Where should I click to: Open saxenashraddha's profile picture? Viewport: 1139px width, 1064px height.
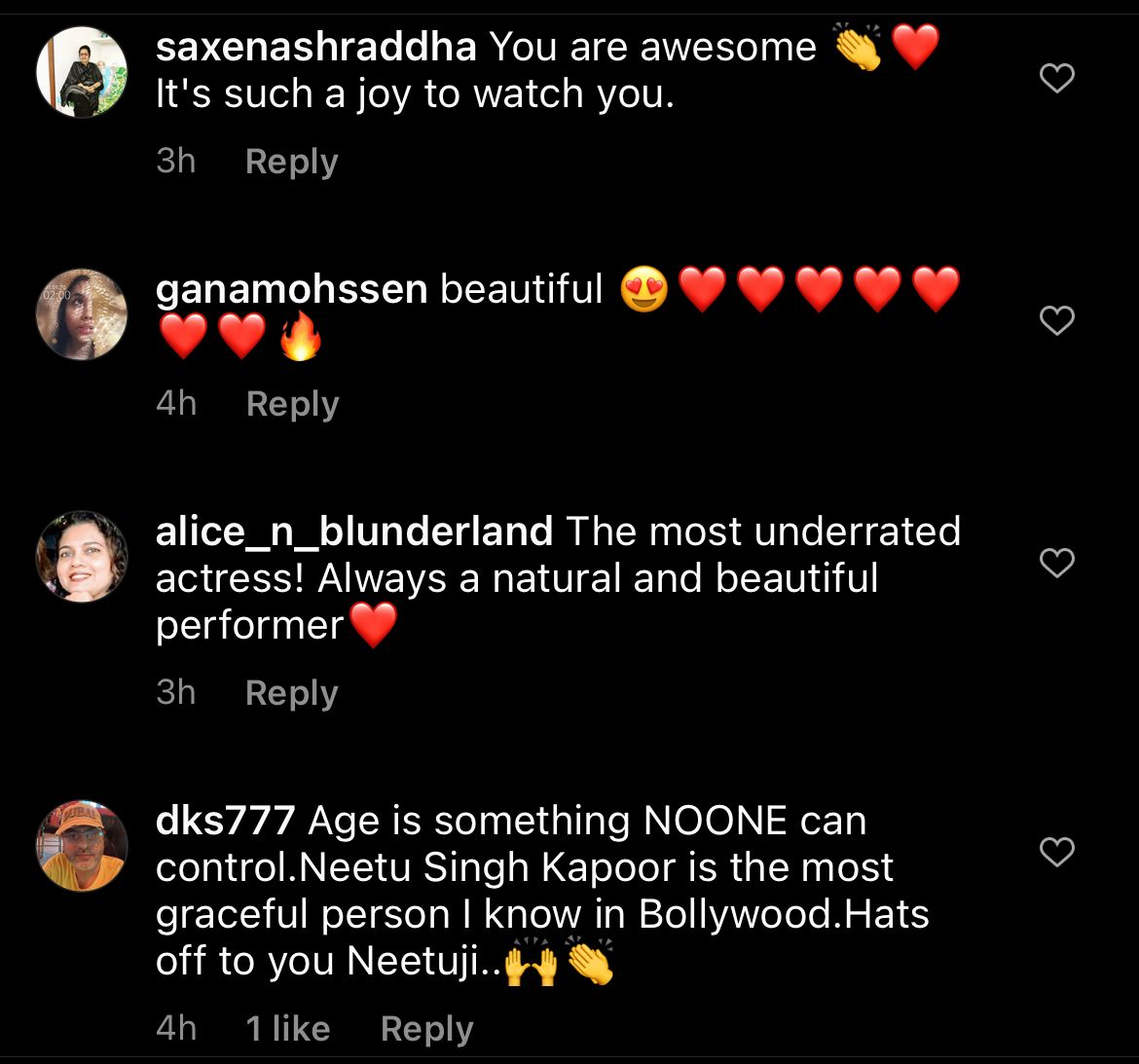pos(82,72)
